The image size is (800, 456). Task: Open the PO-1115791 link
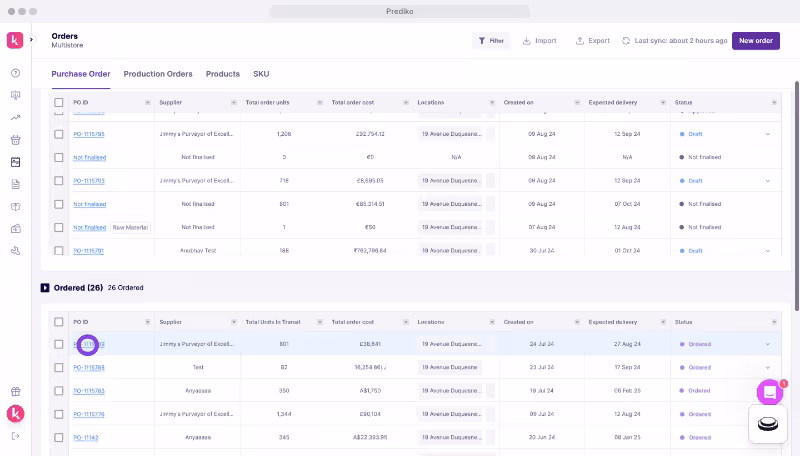[x=88, y=250]
